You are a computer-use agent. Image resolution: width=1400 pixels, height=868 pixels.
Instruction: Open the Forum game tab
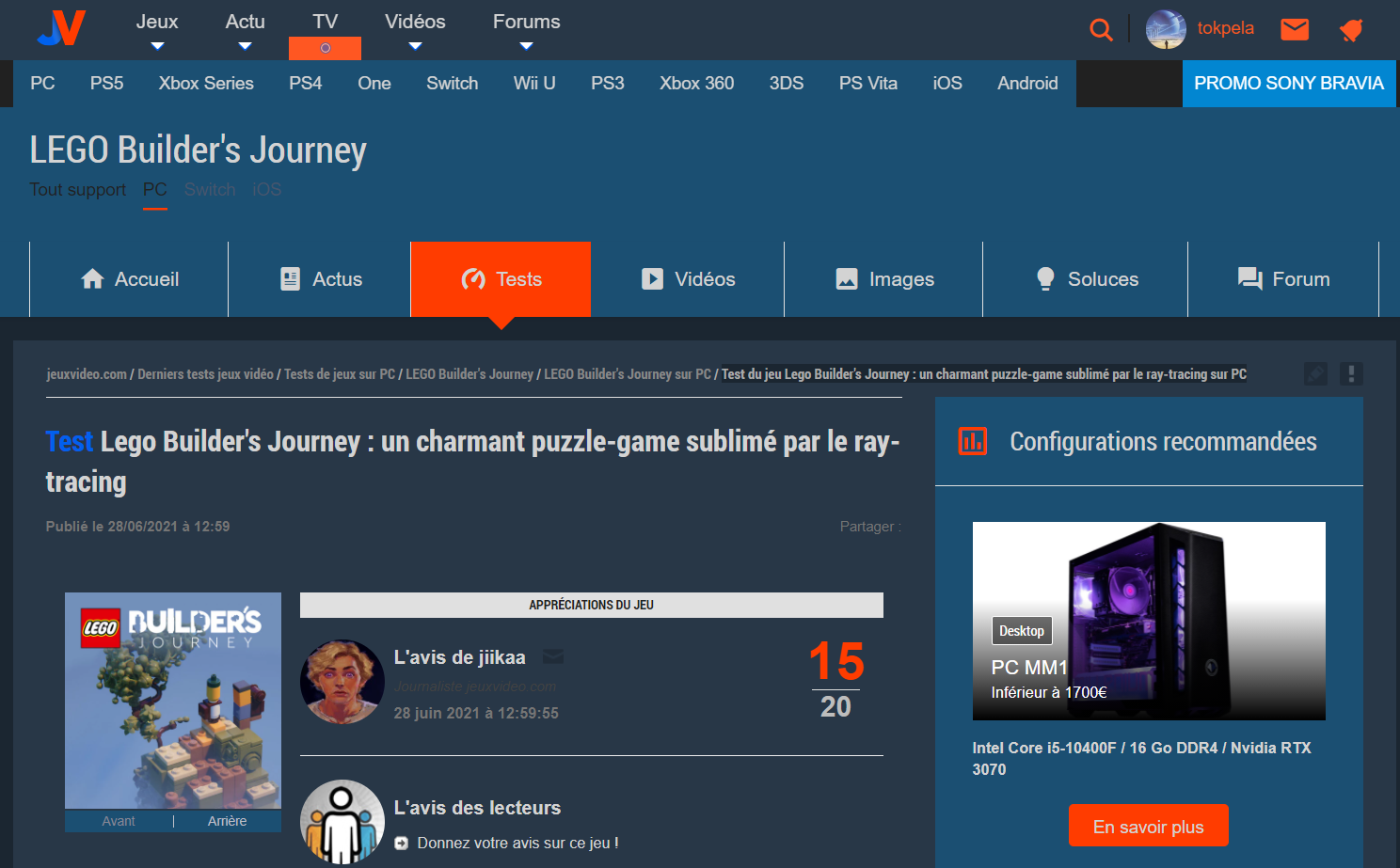[x=1283, y=279]
